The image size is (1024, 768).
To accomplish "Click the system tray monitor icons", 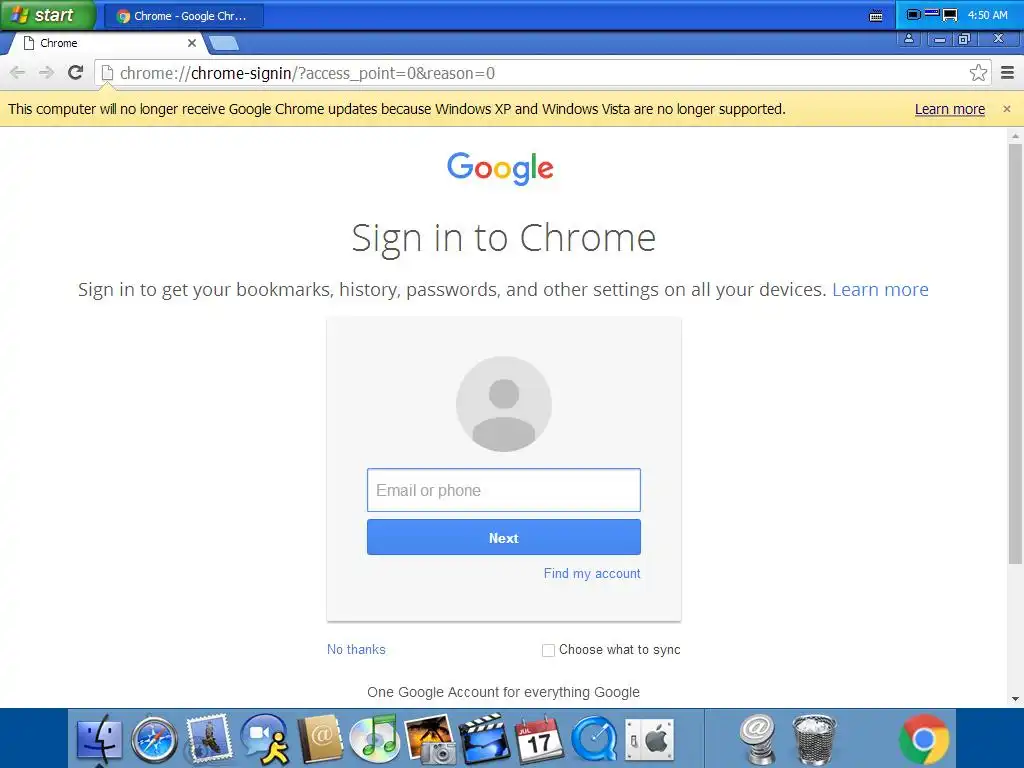I will pyautogui.click(x=933, y=15).
